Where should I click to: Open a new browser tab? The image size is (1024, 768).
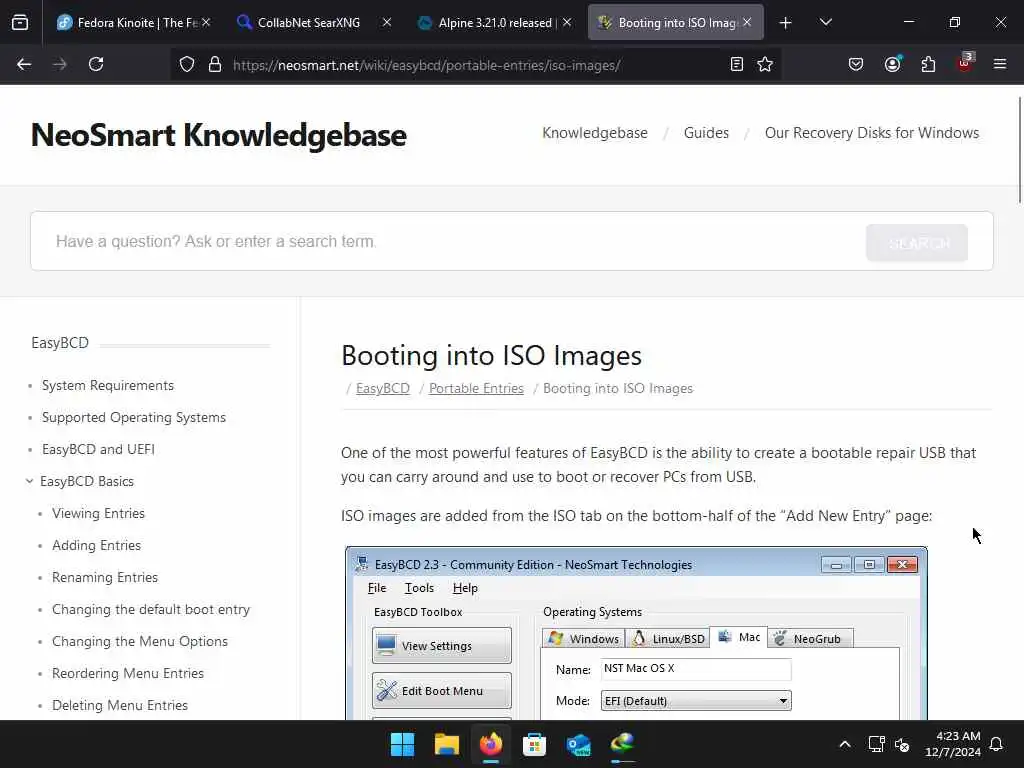click(x=786, y=23)
